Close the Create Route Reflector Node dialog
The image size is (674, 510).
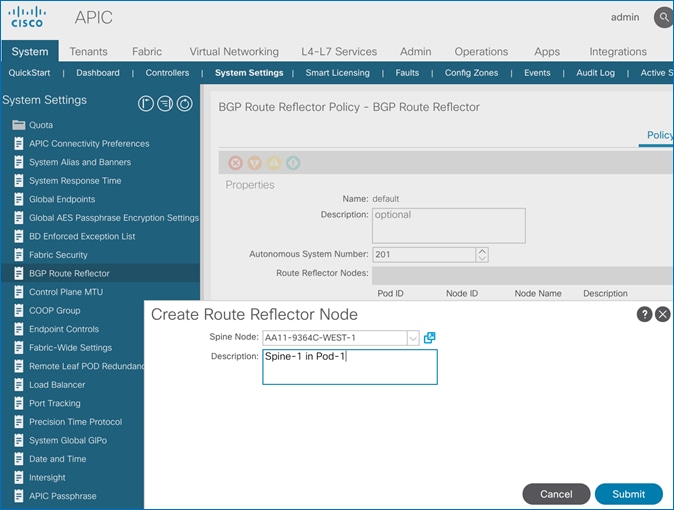pos(662,314)
